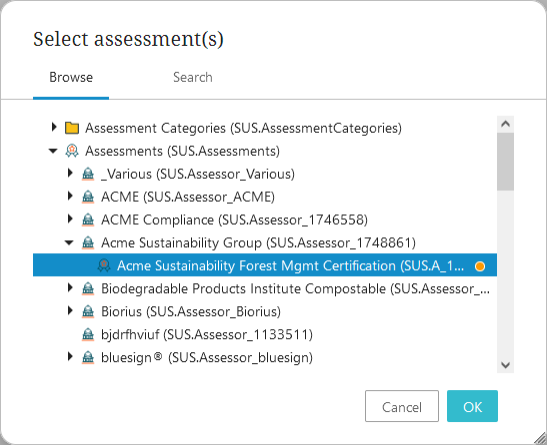Click the _Various assessor building icon
Image resolution: width=547 pixels, height=445 pixels.
(x=88, y=174)
